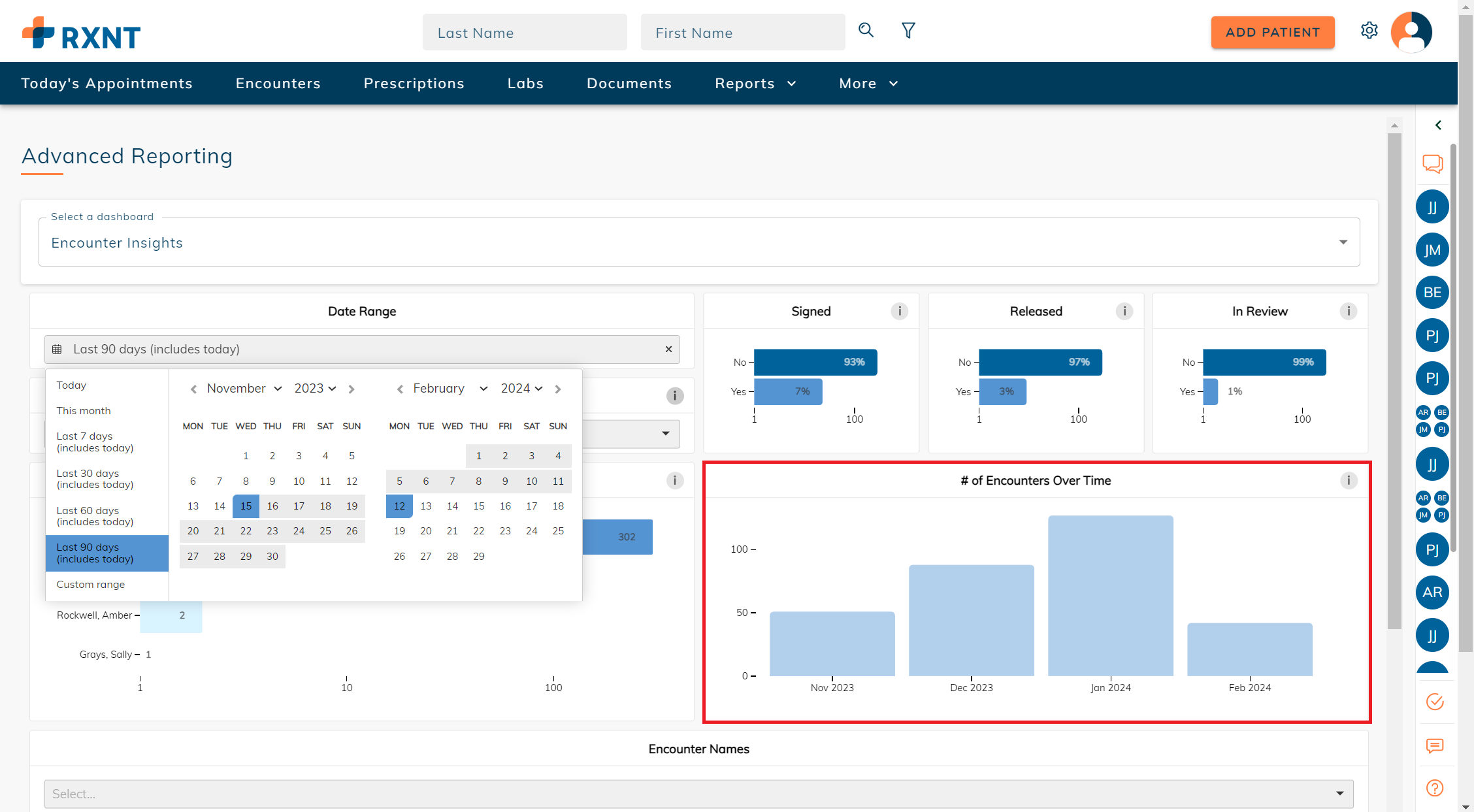
Task: Clear the date range with the X
Action: point(668,349)
